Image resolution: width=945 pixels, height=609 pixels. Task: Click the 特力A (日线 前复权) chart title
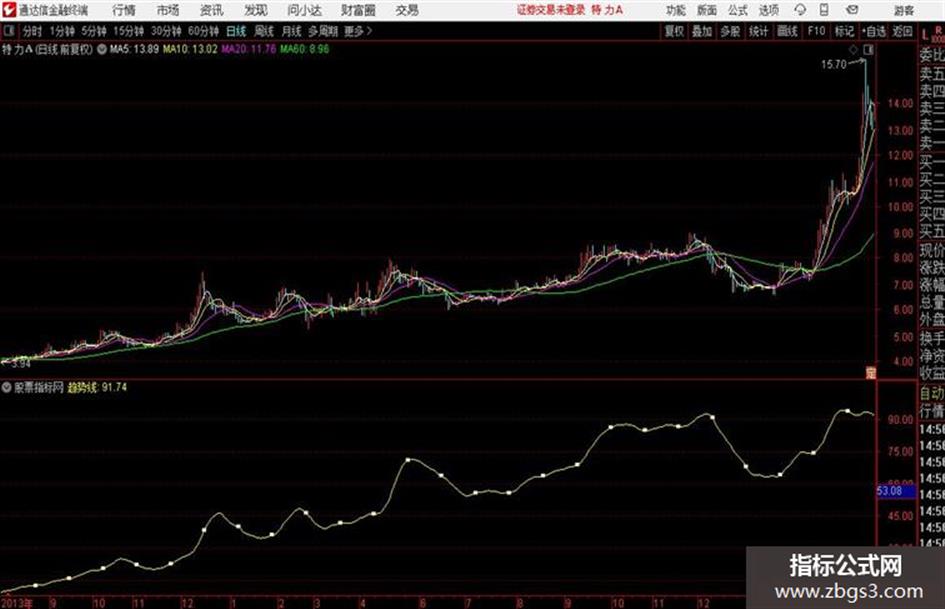tap(47, 49)
